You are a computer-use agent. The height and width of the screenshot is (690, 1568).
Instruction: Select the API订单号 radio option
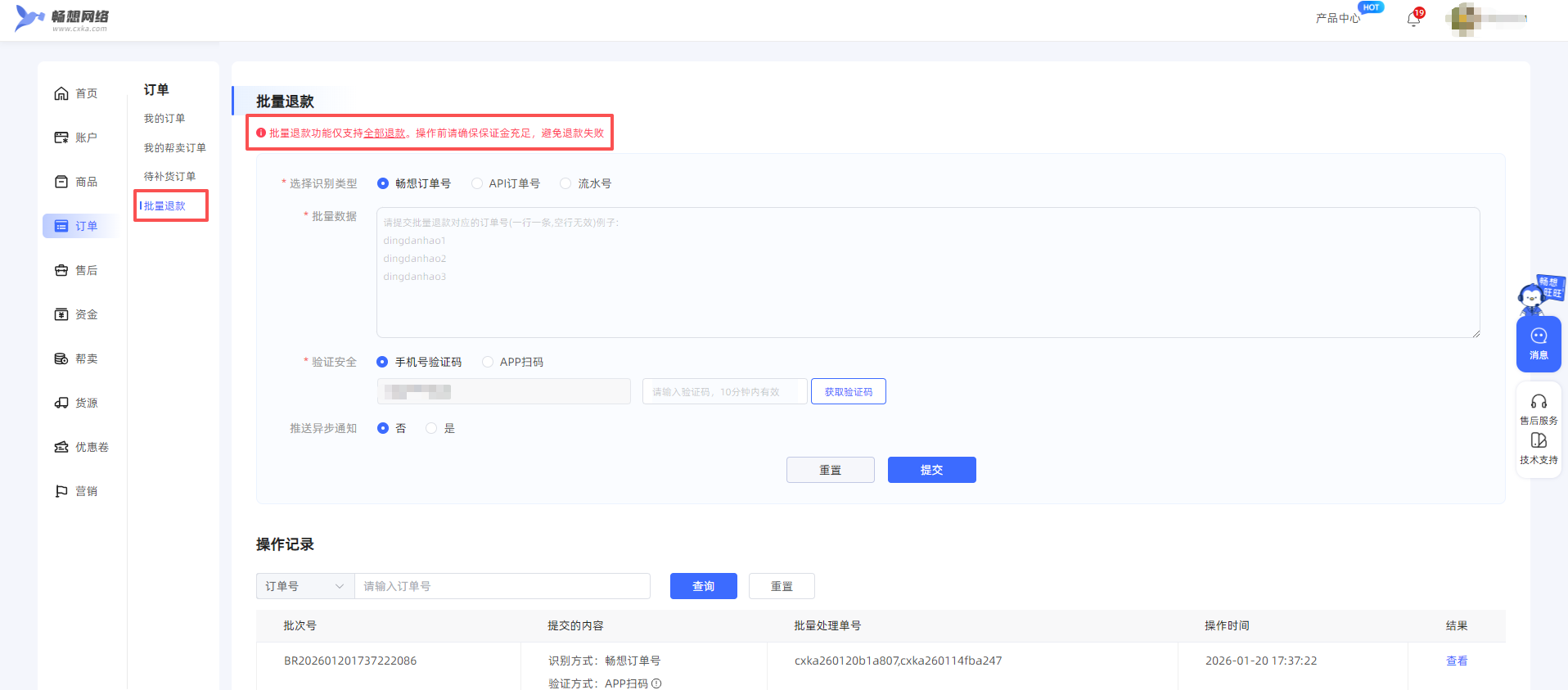tap(477, 183)
